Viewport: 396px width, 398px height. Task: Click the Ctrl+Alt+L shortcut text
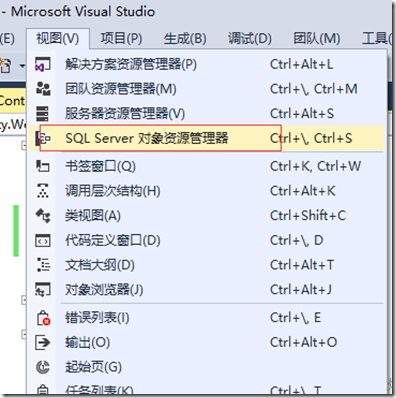(302, 64)
